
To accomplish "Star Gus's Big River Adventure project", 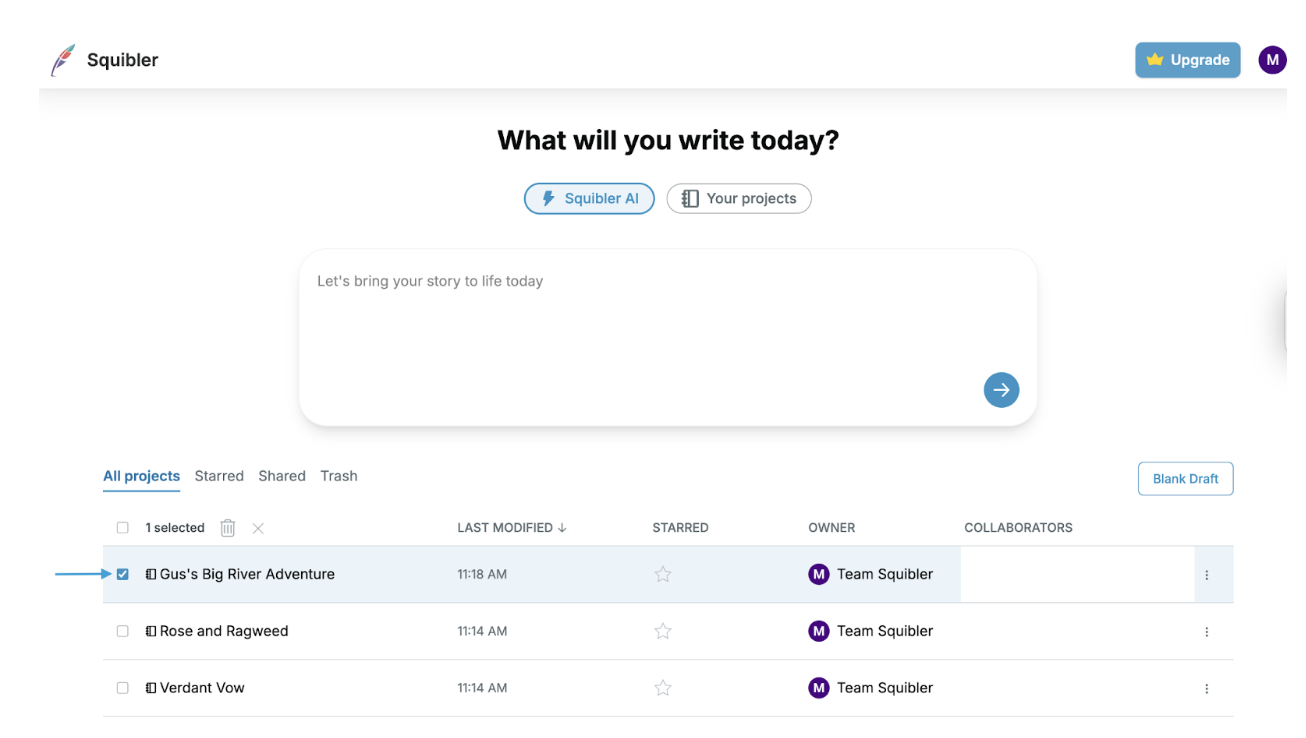I will pyautogui.click(x=663, y=574).
